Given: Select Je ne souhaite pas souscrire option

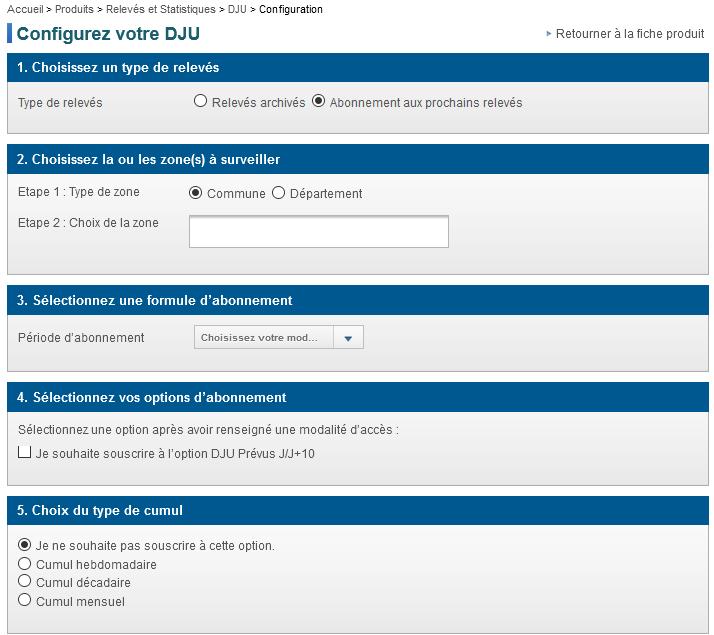Looking at the screenshot, I should pyautogui.click(x=25, y=545).
